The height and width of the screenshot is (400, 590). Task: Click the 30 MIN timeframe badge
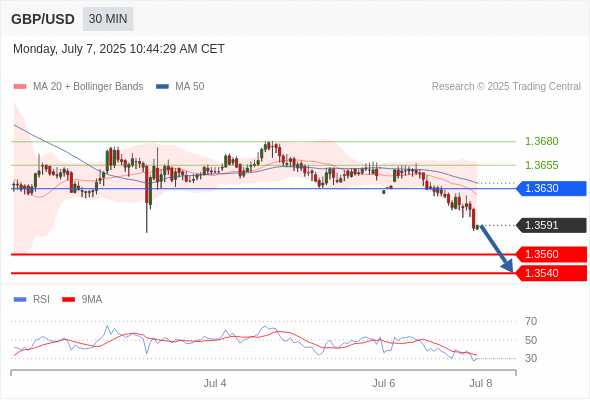coord(108,19)
